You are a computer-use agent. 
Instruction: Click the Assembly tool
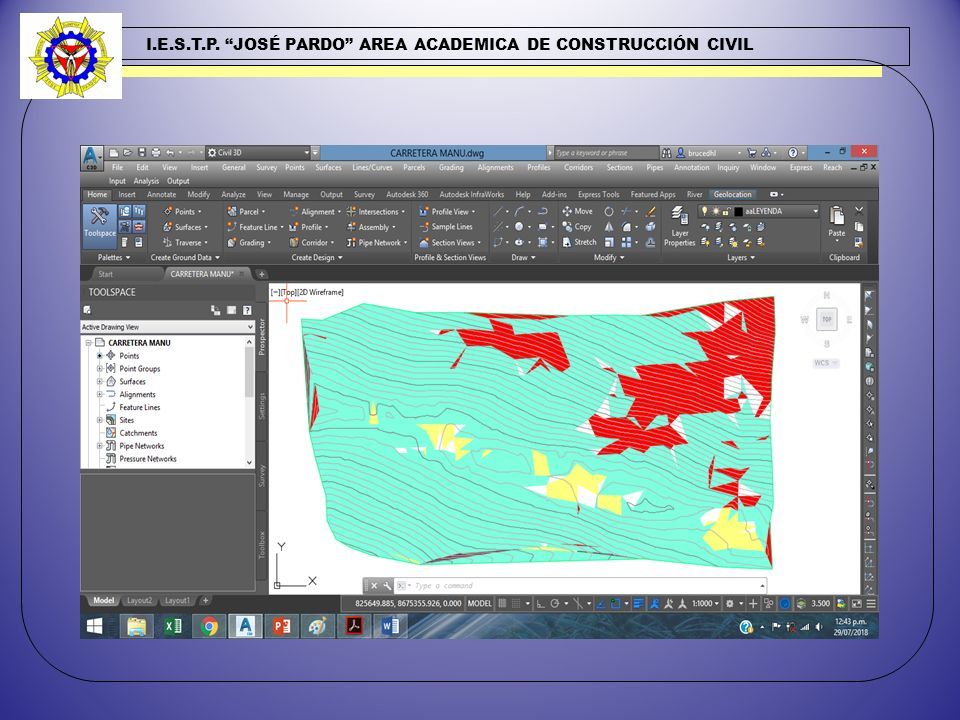coord(371,227)
